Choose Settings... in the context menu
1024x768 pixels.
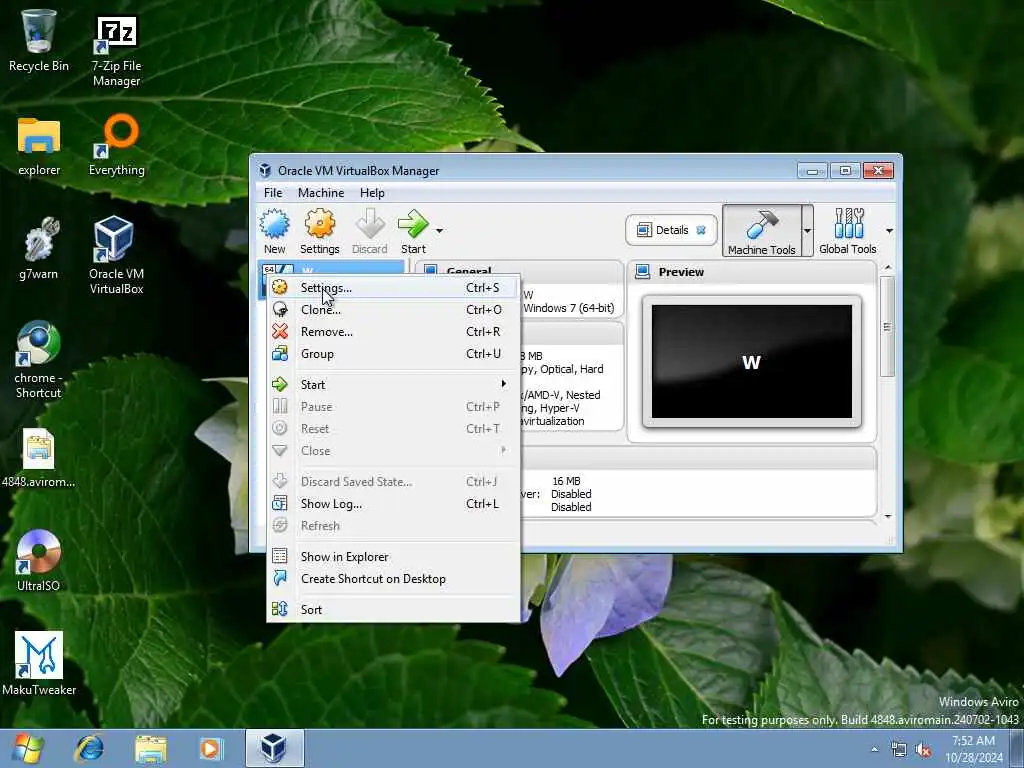point(394,288)
